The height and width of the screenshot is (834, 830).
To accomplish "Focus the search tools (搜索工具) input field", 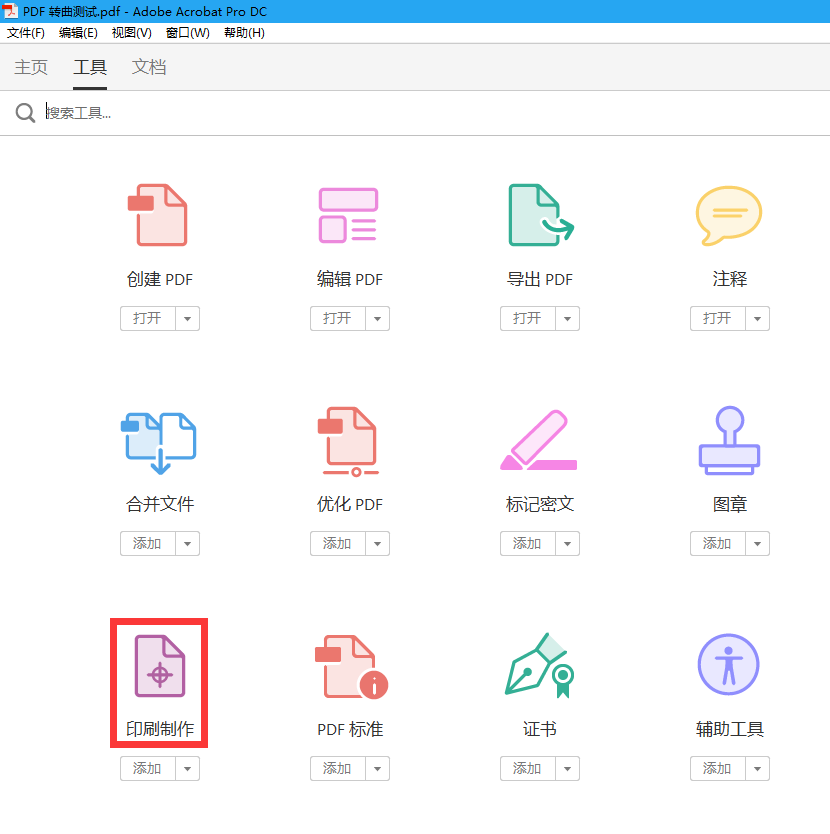I will [x=436, y=113].
